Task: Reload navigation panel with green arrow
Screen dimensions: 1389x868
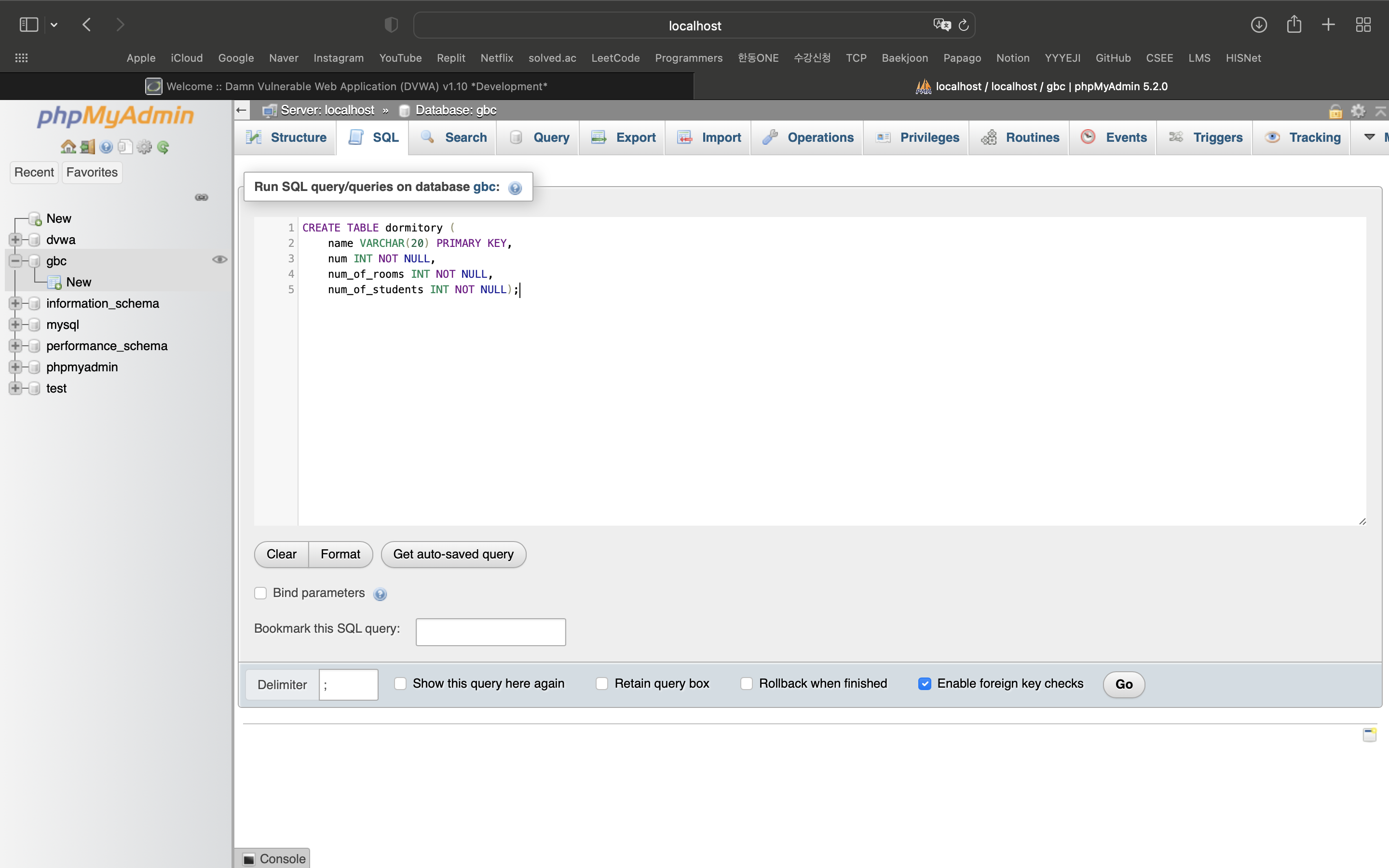Action: click(x=163, y=147)
